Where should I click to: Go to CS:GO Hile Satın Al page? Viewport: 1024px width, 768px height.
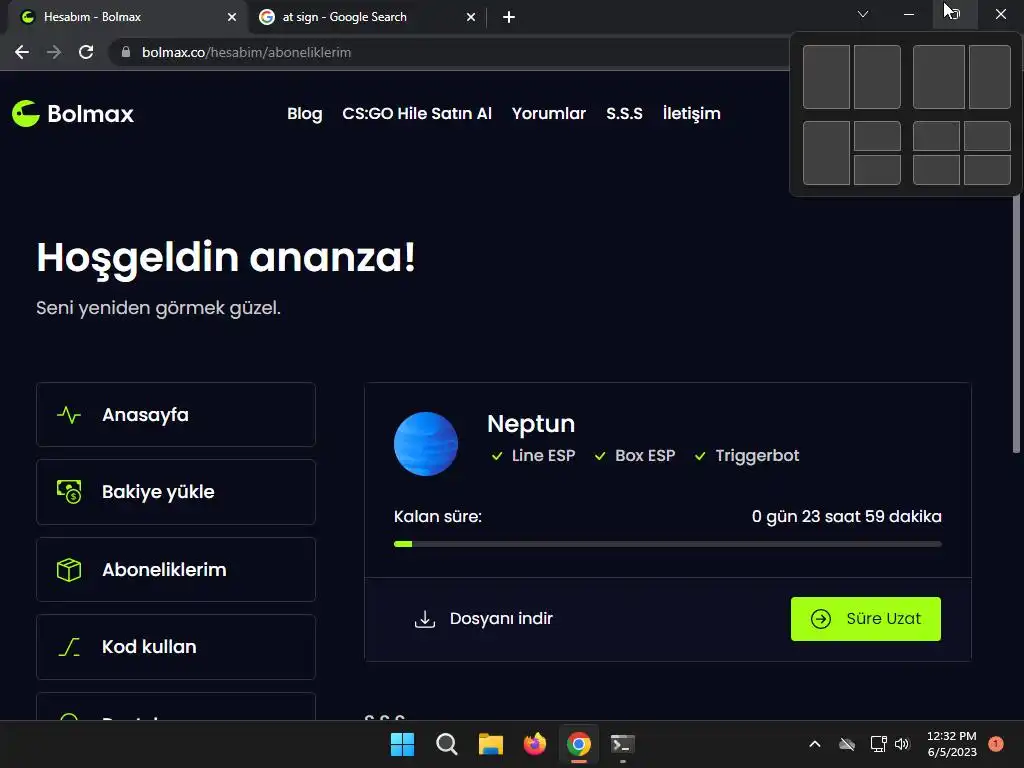417,114
